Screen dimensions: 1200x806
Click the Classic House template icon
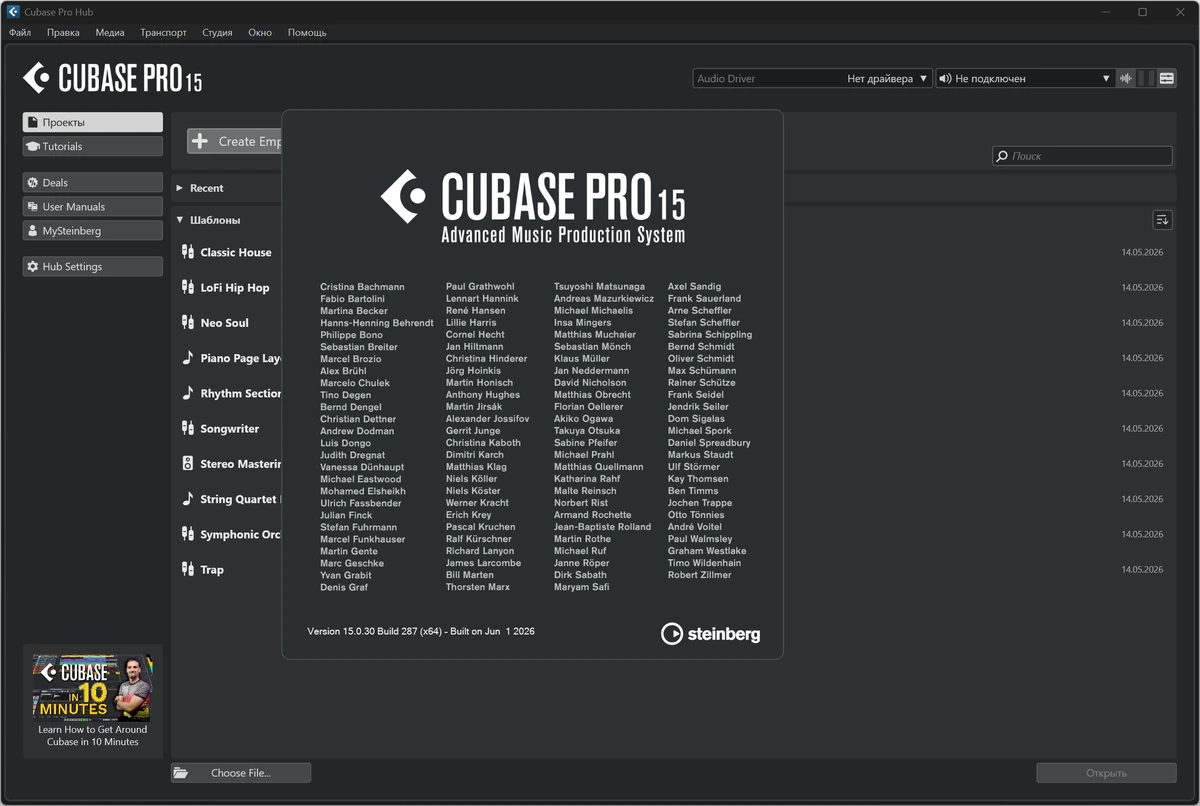(187, 252)
